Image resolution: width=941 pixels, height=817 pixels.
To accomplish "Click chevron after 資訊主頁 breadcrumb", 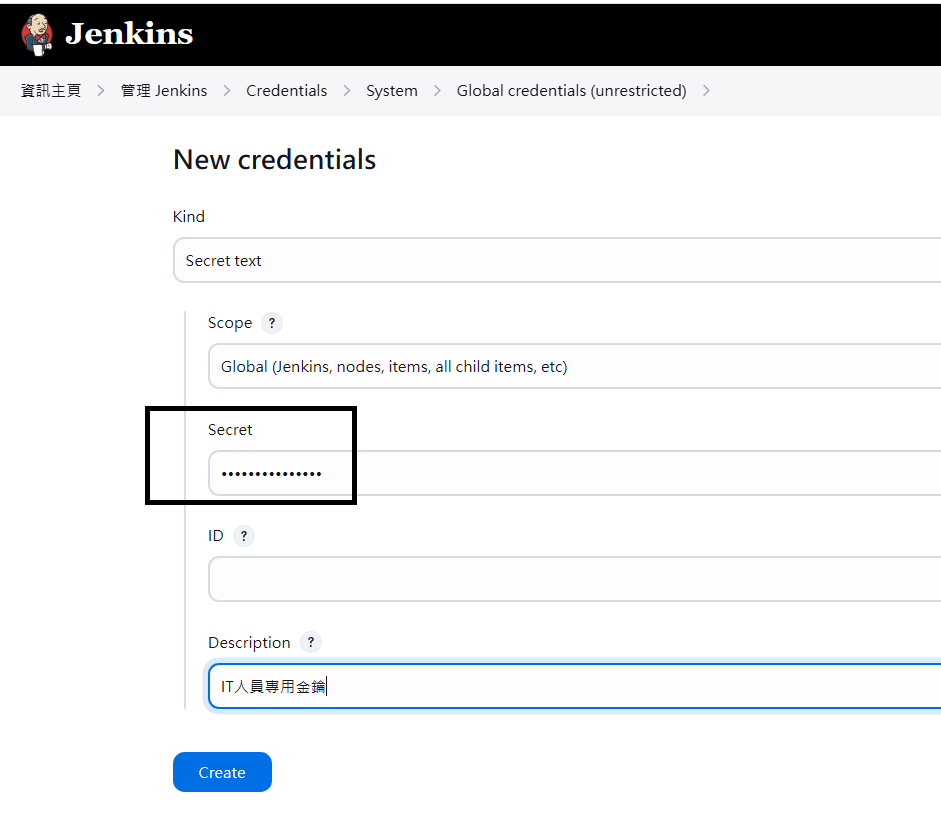I will tap(101, 91).
